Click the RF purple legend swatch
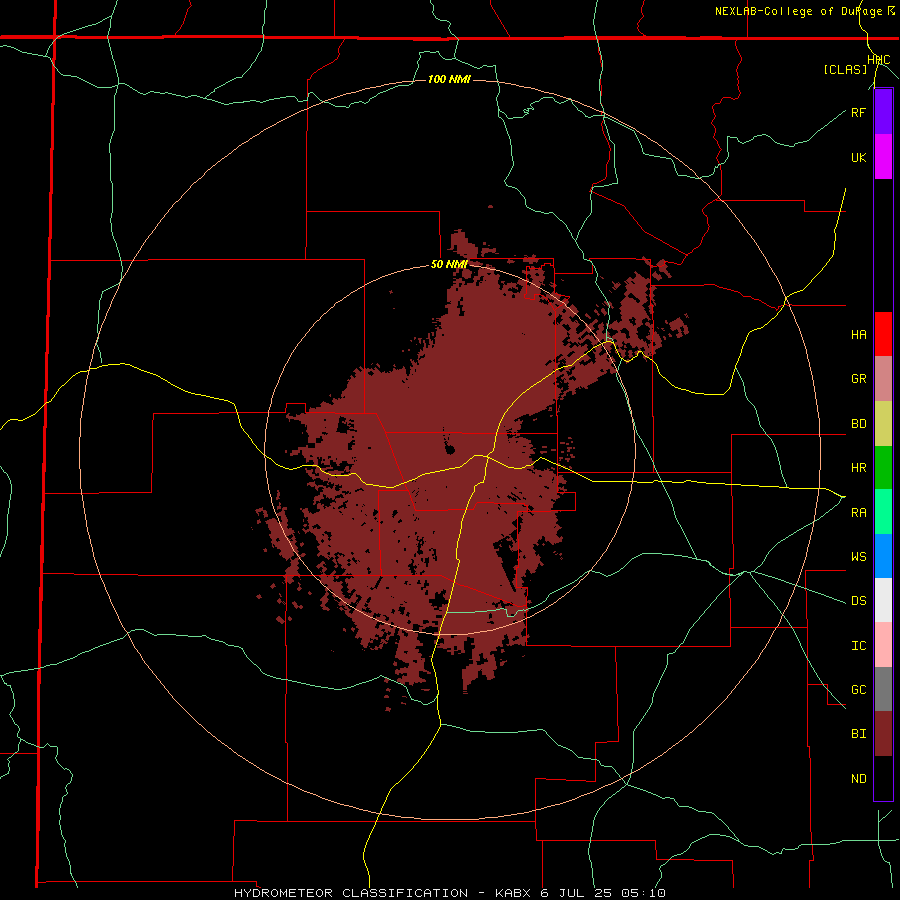Screen dimensions: 900x900 pyautogui.click(x=883, y=112)
